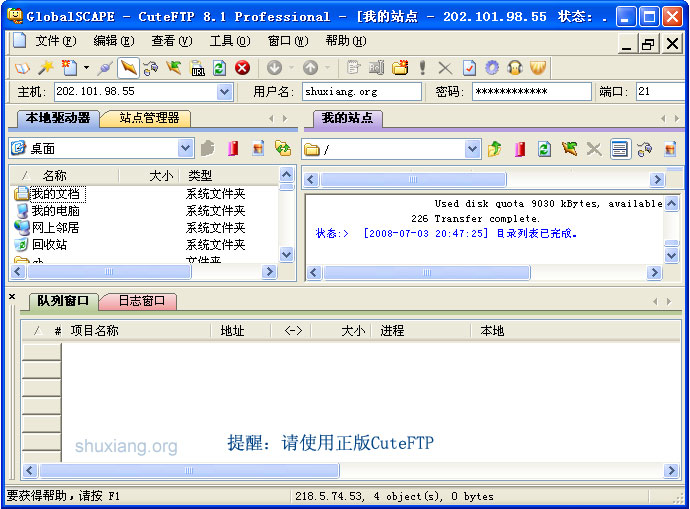Click the grey Download arrow icon
Screen dimensions: 690x509
point(275,68)
